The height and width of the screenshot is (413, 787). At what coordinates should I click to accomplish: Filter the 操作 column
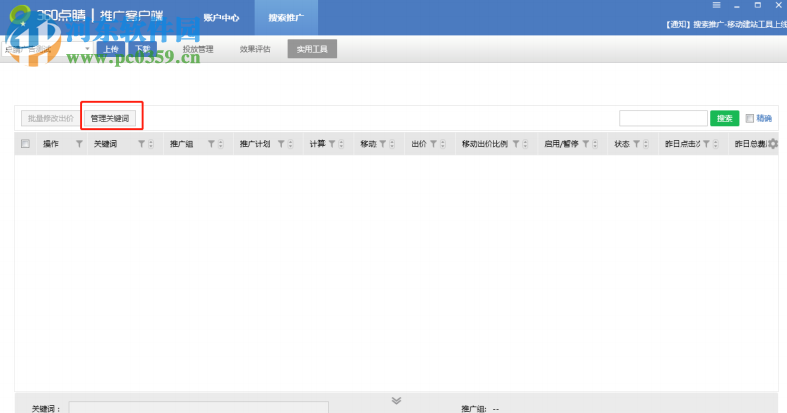pyautogui.click(x=79, y=144)
